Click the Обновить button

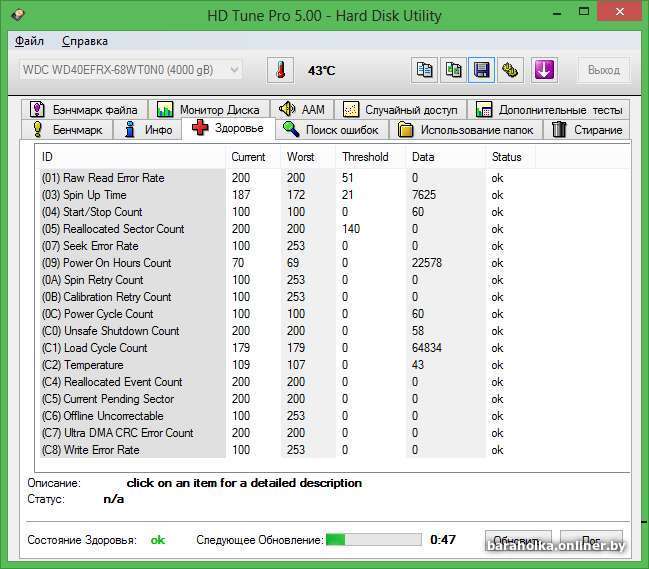[x=518, y=540]
